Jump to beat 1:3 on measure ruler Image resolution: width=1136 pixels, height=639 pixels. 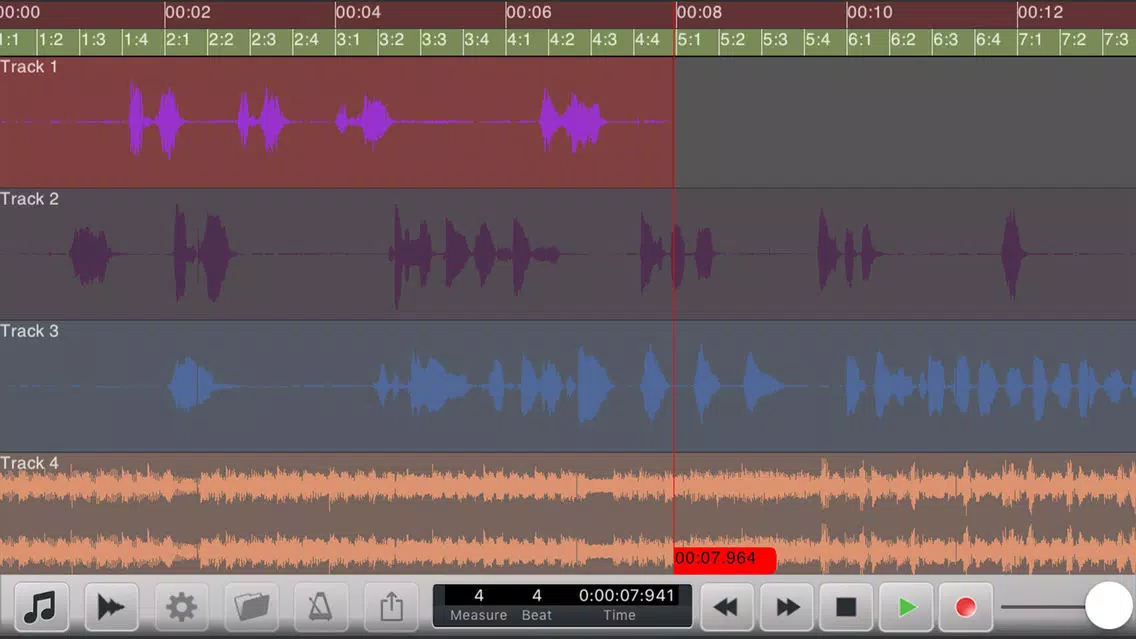(x=93, y=40)
